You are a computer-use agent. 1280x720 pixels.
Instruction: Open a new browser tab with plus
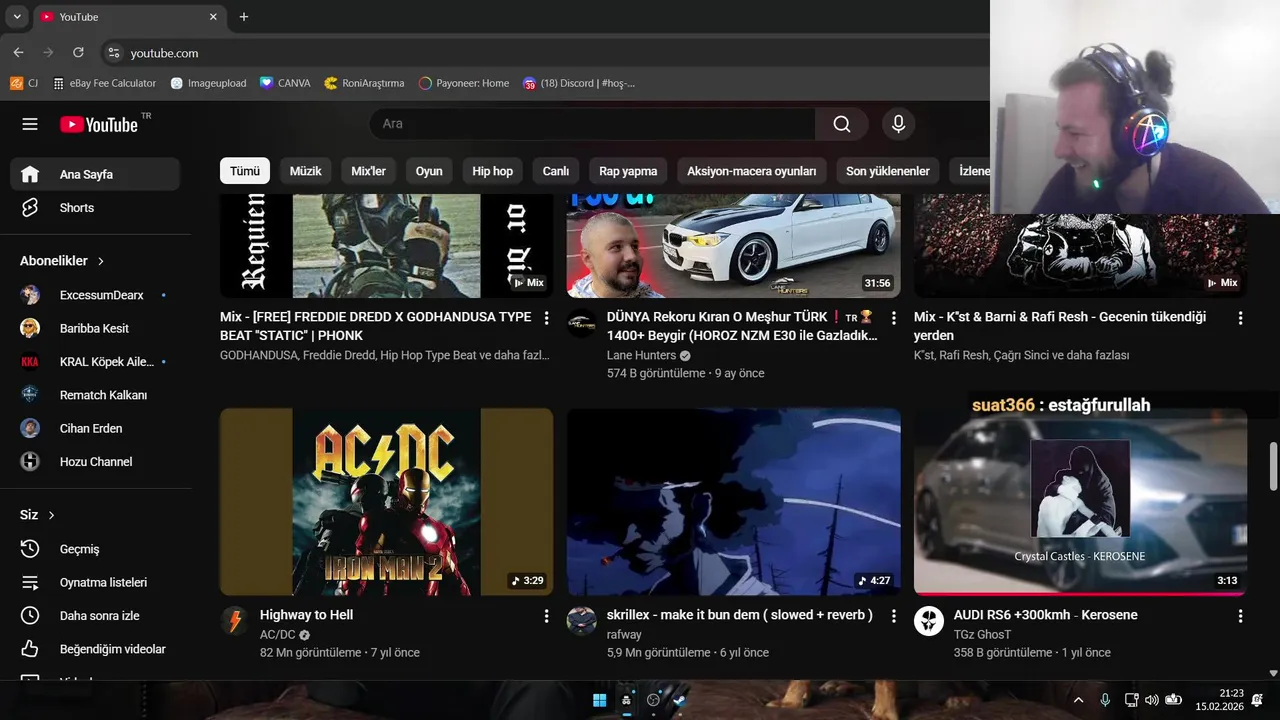click(244, 17)
